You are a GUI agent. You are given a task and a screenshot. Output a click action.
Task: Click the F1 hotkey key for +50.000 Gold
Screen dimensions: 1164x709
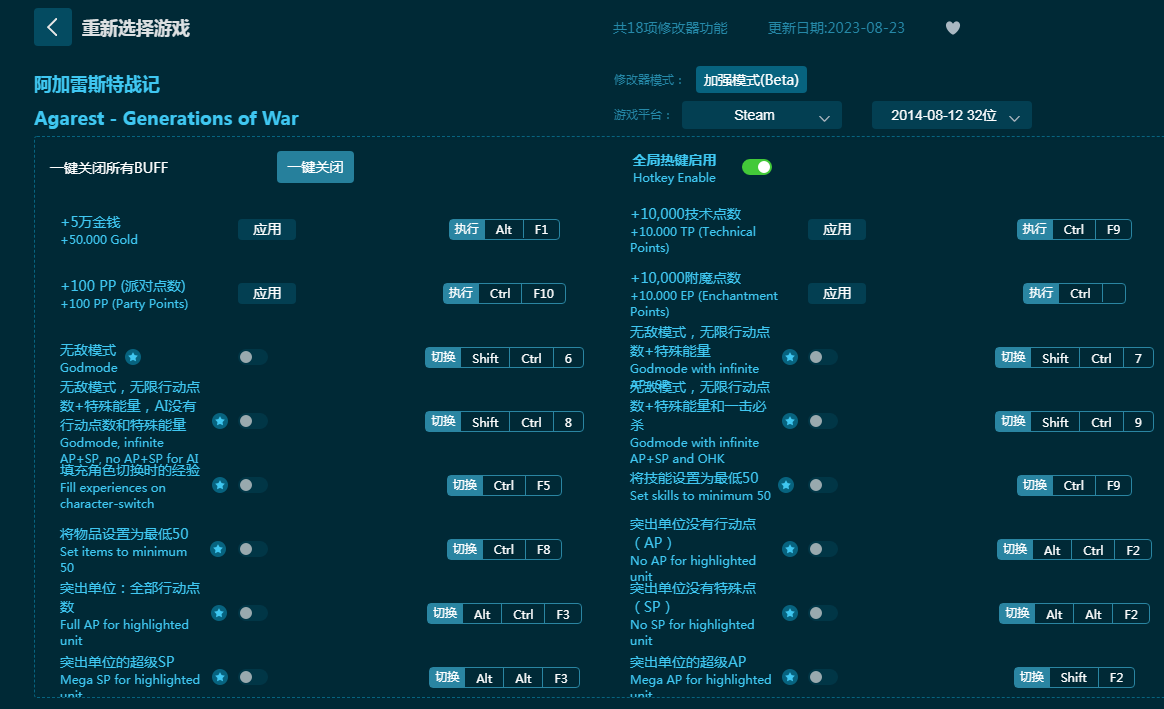[x=541, y=229]
